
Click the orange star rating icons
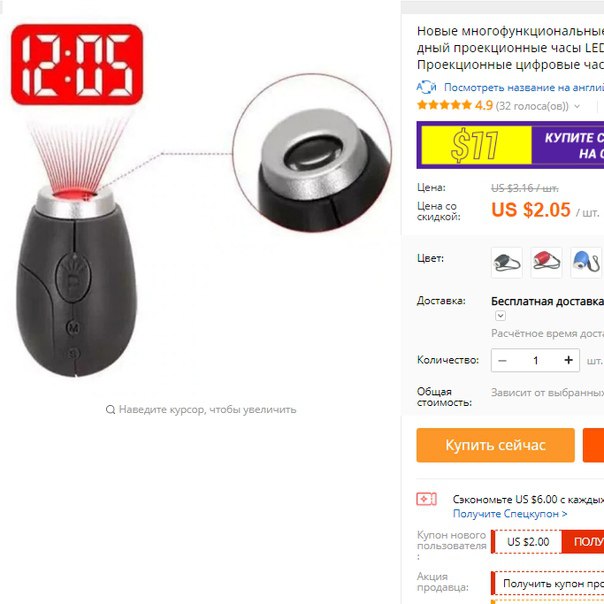pyautogui.click(x=444, y=105)
